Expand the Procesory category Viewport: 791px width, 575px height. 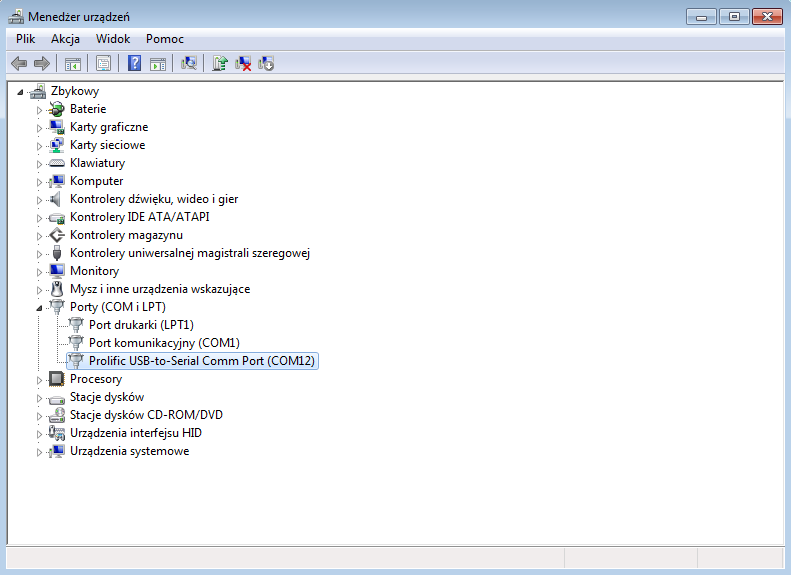pos(40,380)
